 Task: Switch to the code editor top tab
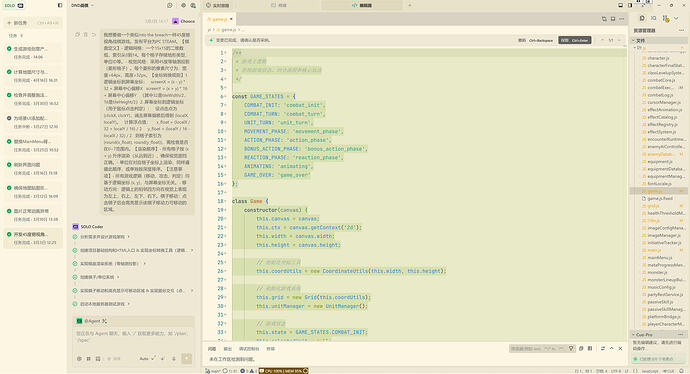point(362,5)
